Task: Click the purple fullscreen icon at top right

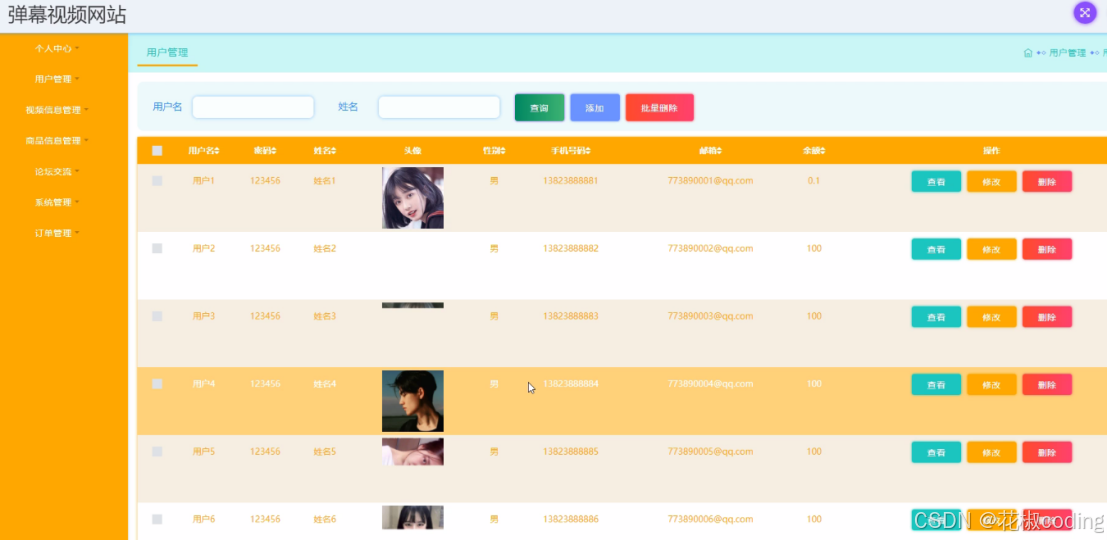Action: tap(1085, 13)
